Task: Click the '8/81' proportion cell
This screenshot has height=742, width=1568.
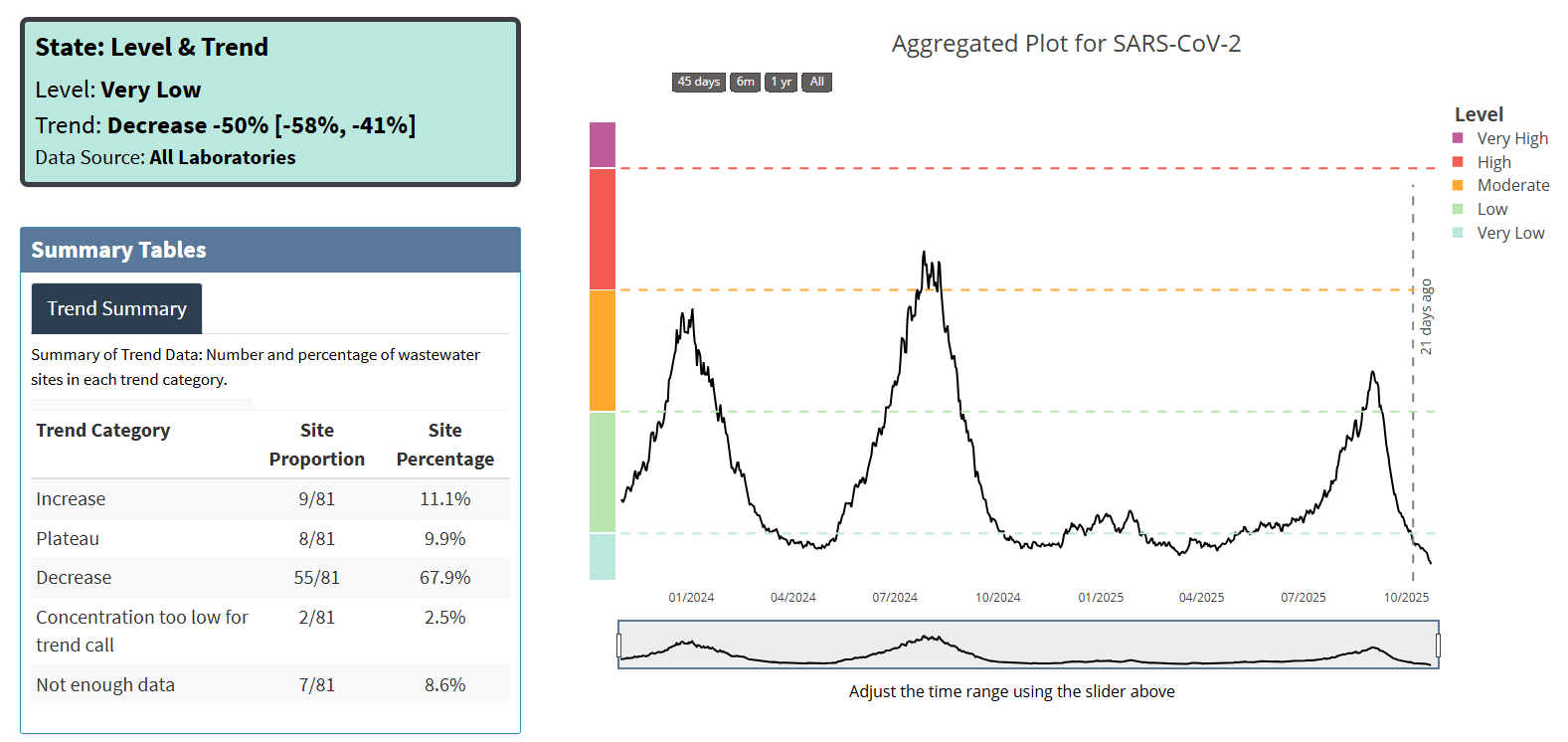Action: click(x=317, y=539)
